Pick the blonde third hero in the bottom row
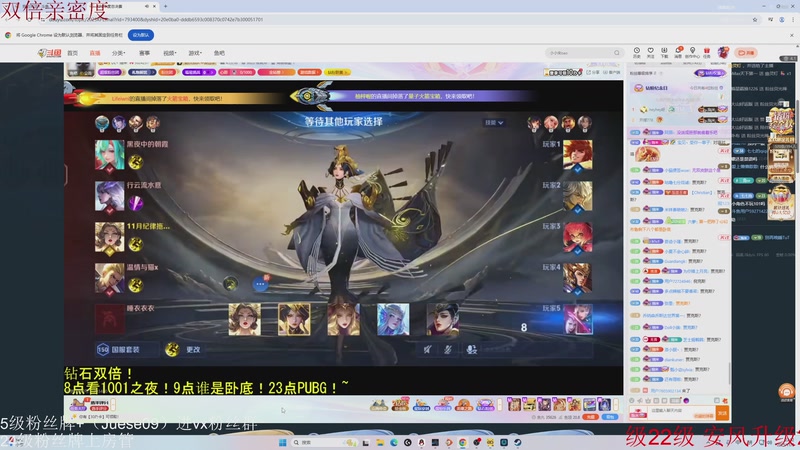Screen dimensions: 800x450 click(x=343, y=319)
